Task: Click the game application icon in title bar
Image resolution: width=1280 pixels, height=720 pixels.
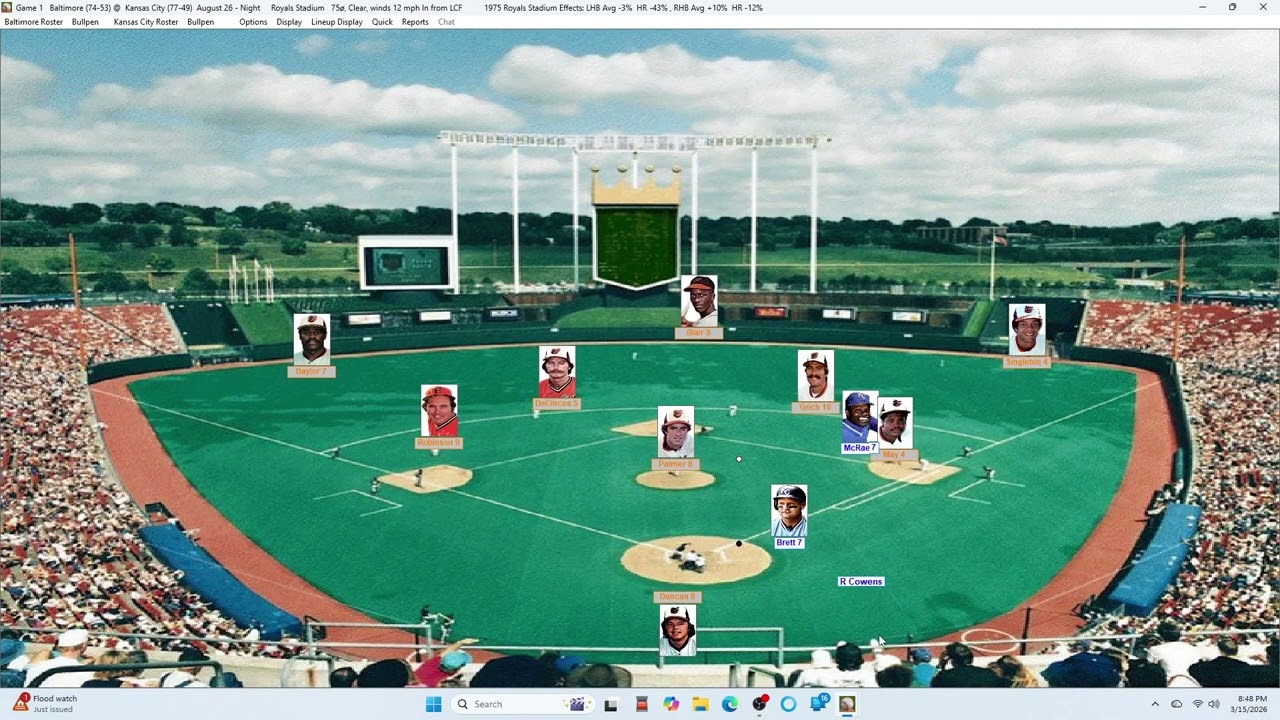Action: (7, 7)
